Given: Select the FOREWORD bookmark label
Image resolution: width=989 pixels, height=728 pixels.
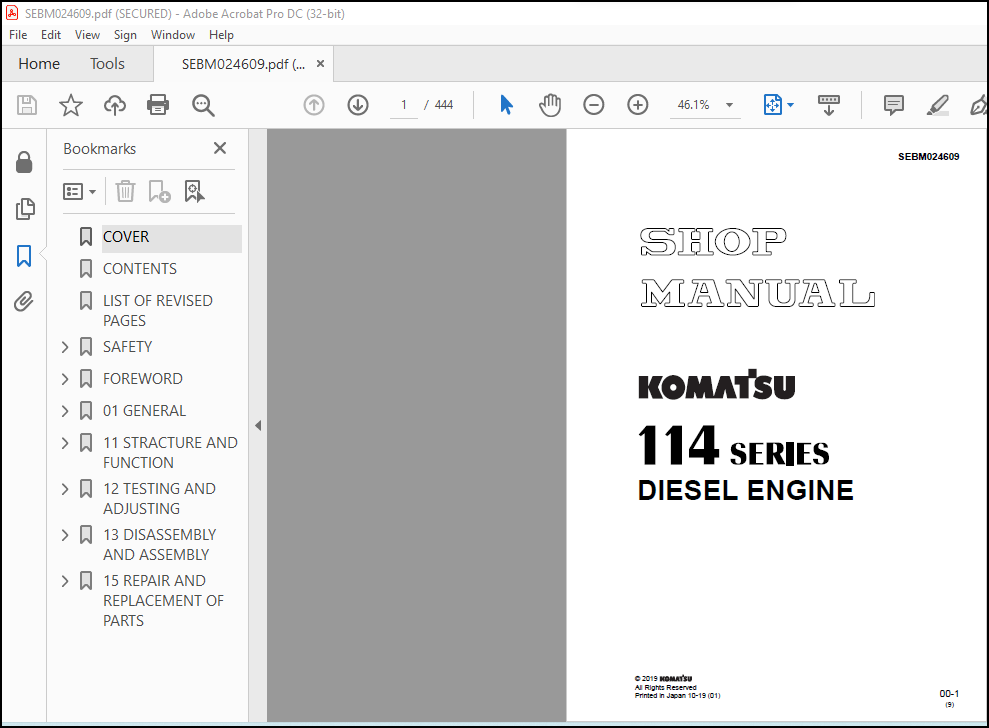Looking at the screenshot, I should click(143, 379).
